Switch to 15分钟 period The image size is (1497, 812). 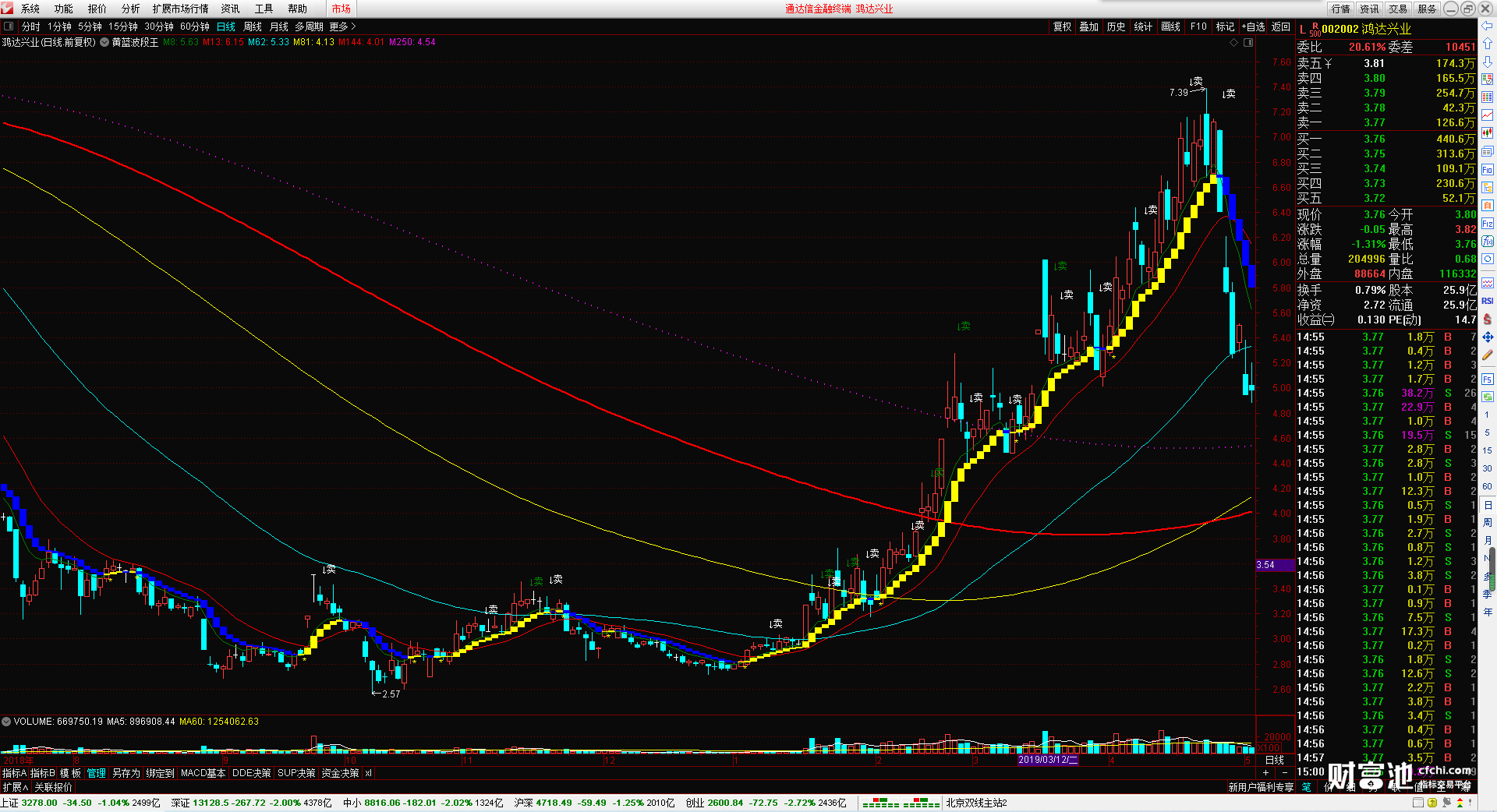click(x=123, y=26)
